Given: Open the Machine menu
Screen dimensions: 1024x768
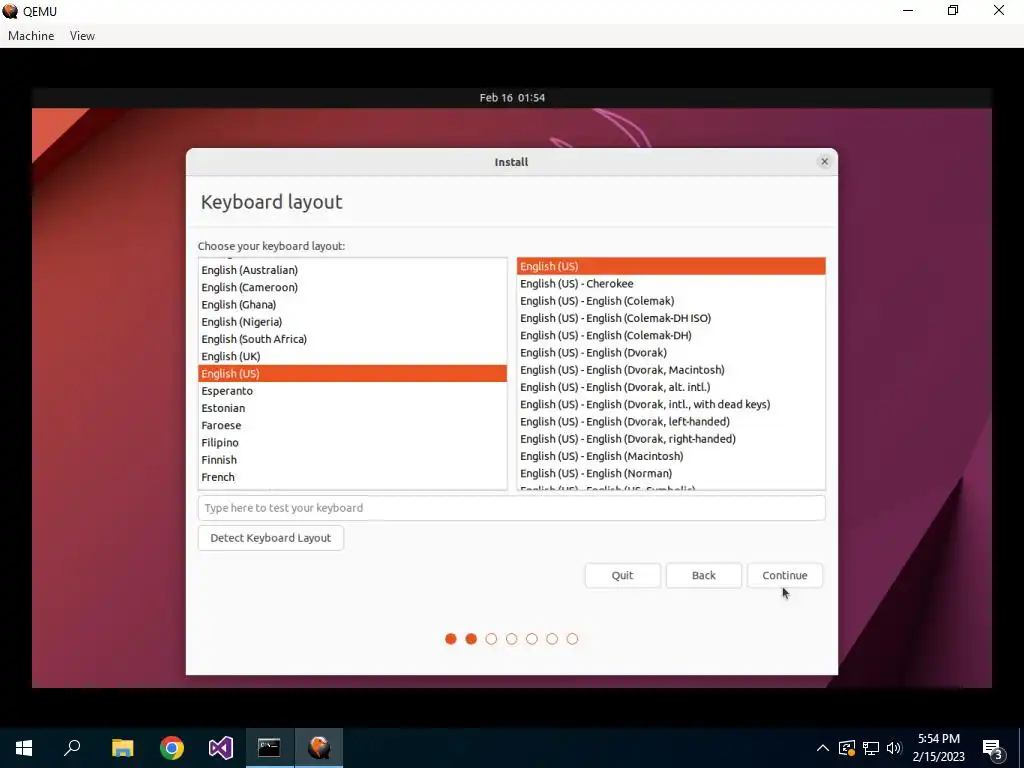Looking at the screenshot, I should point(31,36).
